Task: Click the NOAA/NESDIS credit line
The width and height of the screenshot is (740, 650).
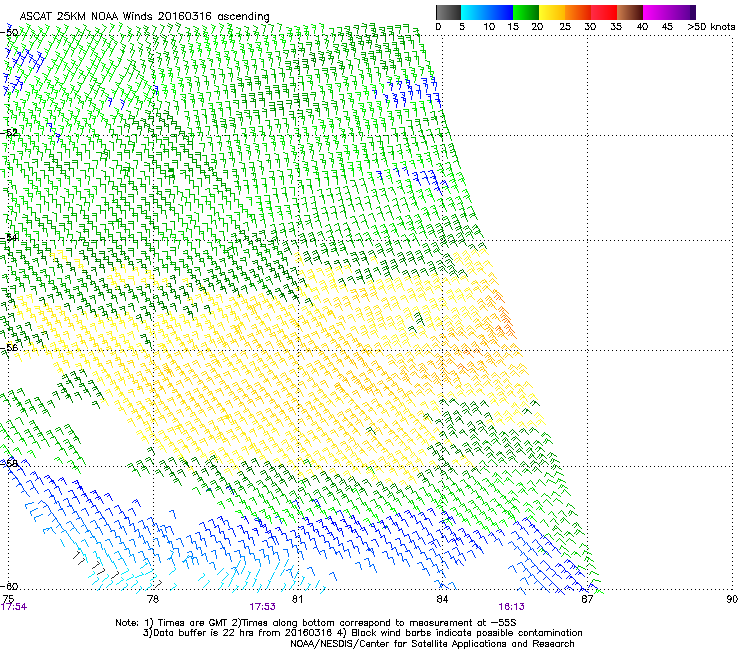Action: (432, 644)
